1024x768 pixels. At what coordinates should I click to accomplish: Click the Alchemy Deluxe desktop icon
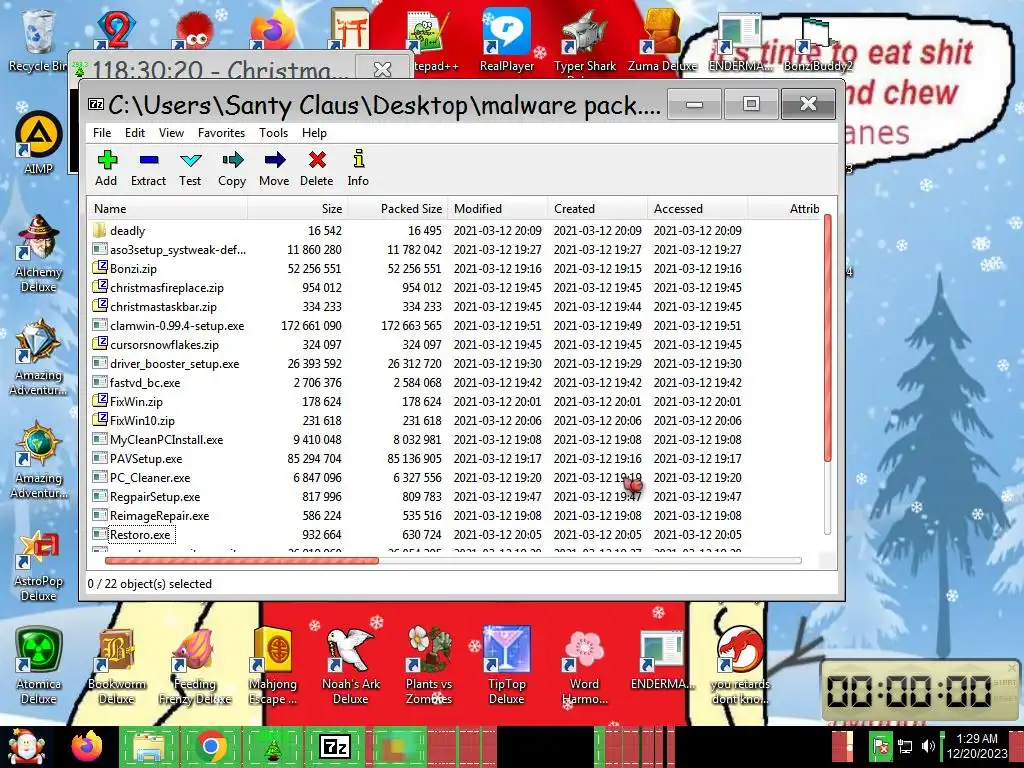39,253
